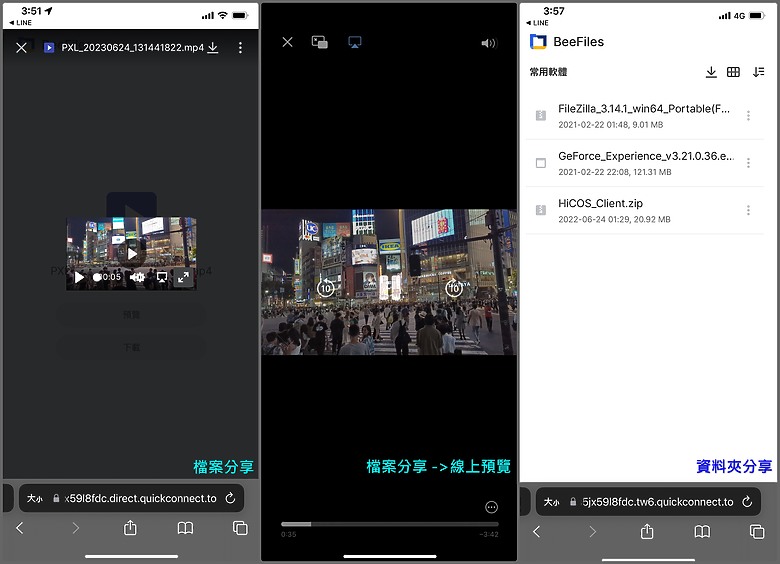
Task: Download all from 常用軟體 folder
Action: coord(711,72)
